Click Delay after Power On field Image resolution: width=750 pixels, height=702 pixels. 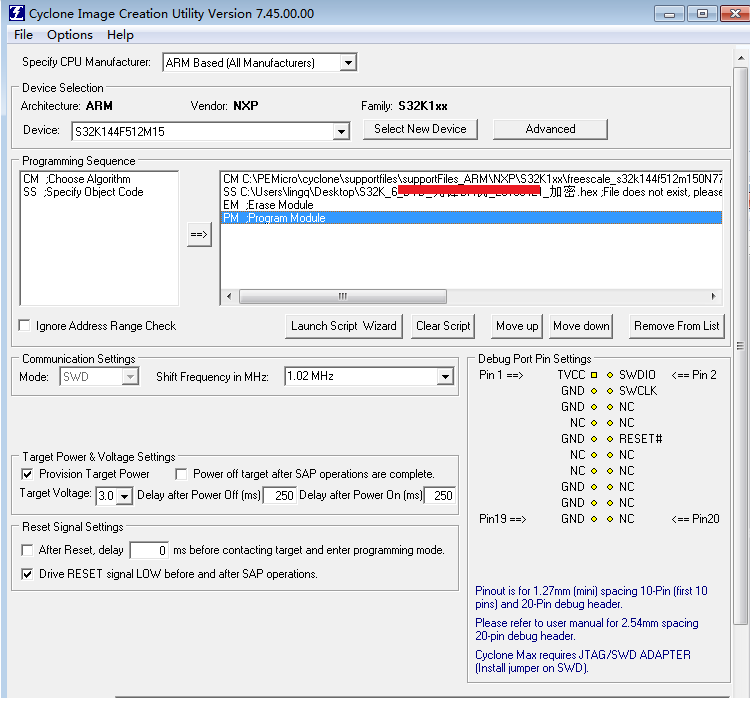tap(439, 495)
